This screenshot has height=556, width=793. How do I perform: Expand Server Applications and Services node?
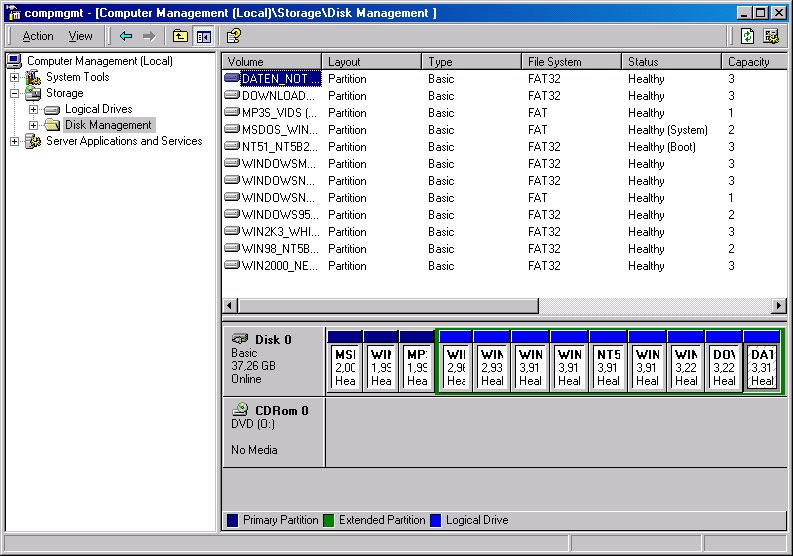15,141
